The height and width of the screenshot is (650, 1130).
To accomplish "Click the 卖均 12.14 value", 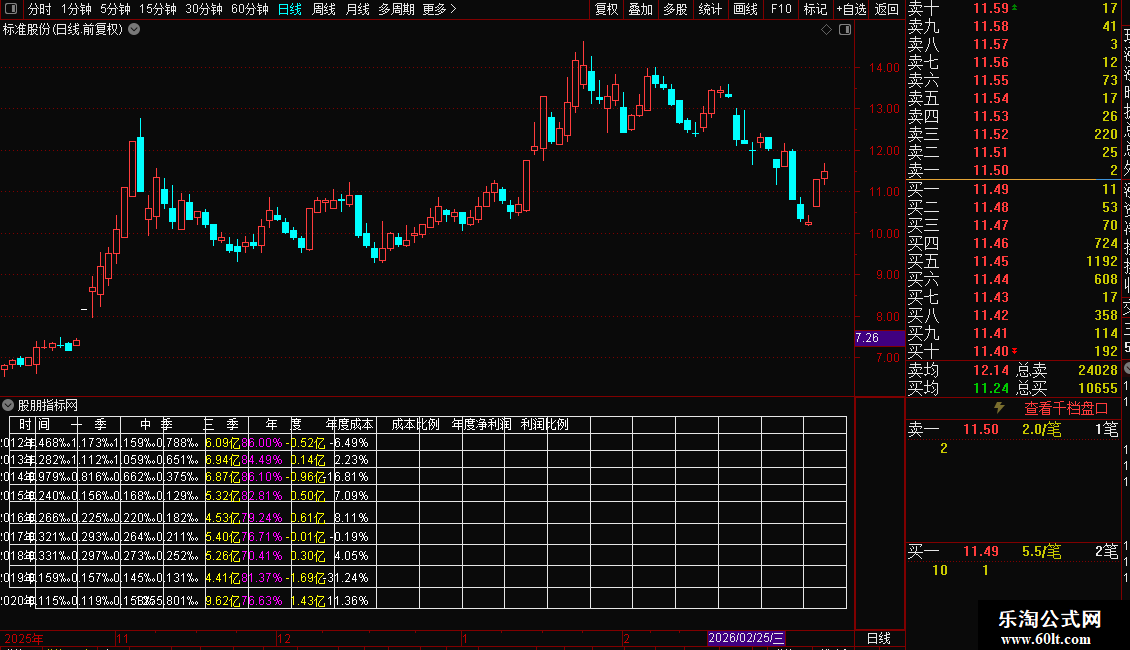I will tap(991, 370).
